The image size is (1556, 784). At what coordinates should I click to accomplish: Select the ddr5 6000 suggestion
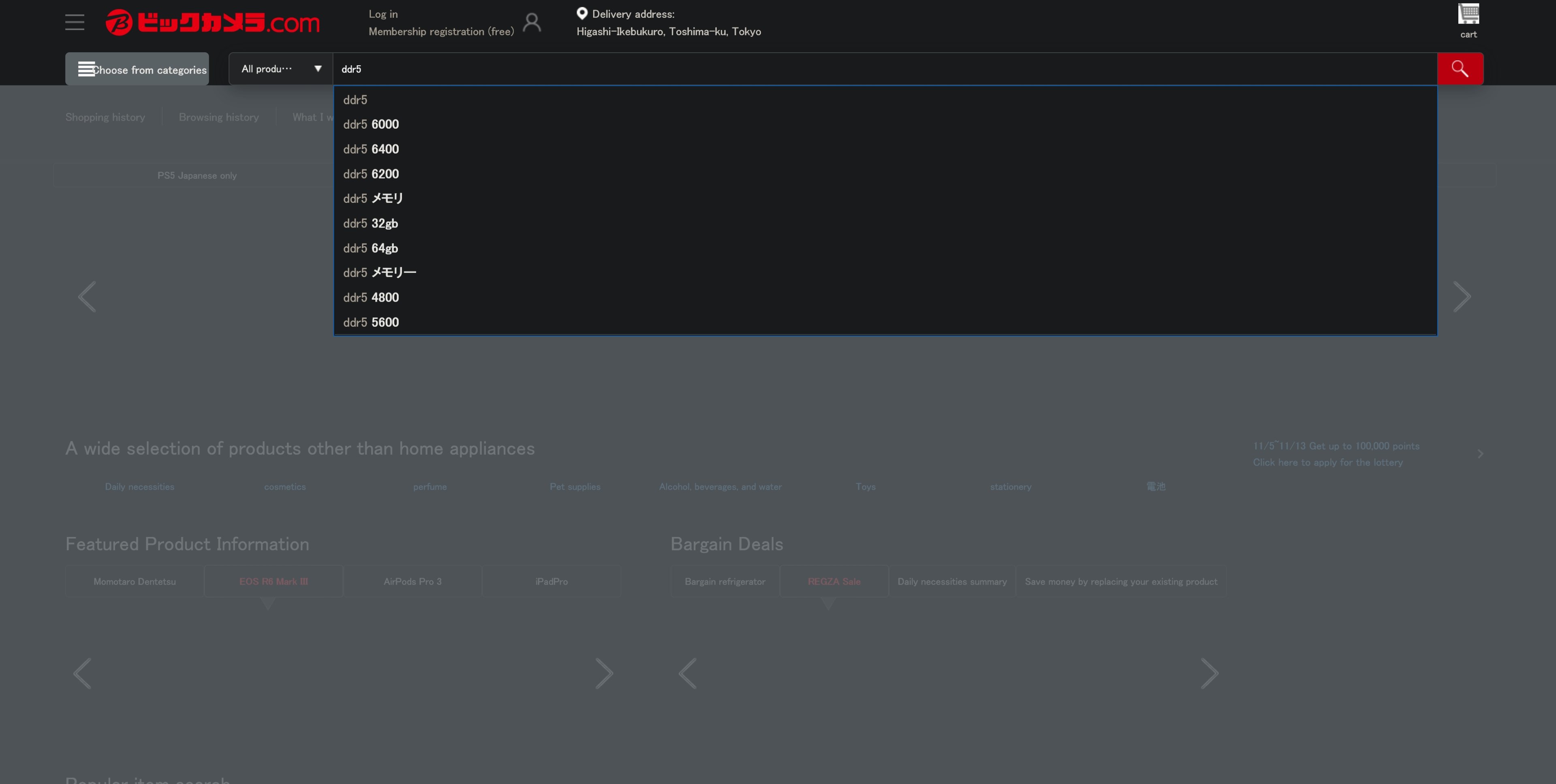tap(371, 124)
